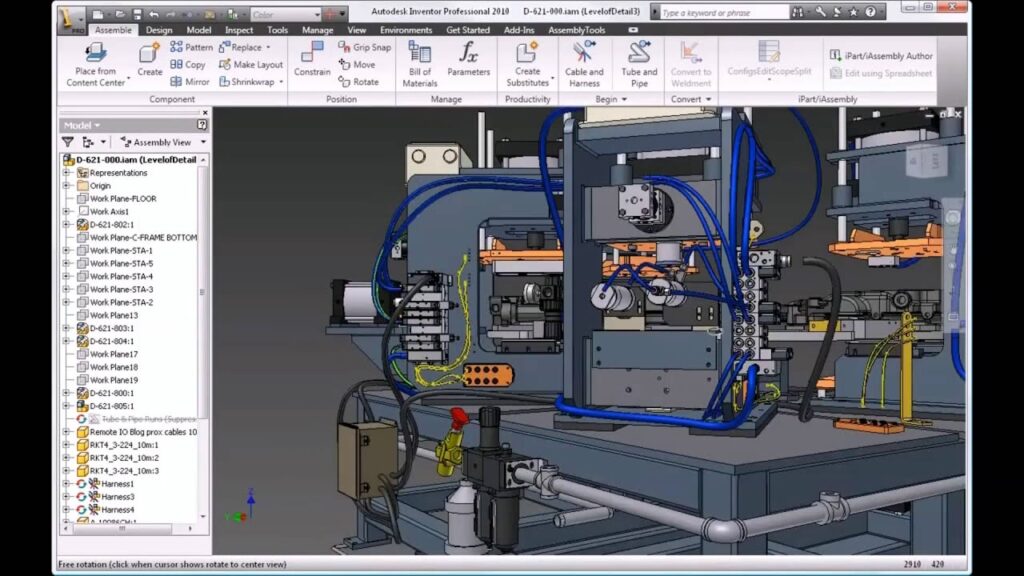The image size is (1024, 576).
Task: Expand the D-621-802:1 subassembly node
Action: 67,225
